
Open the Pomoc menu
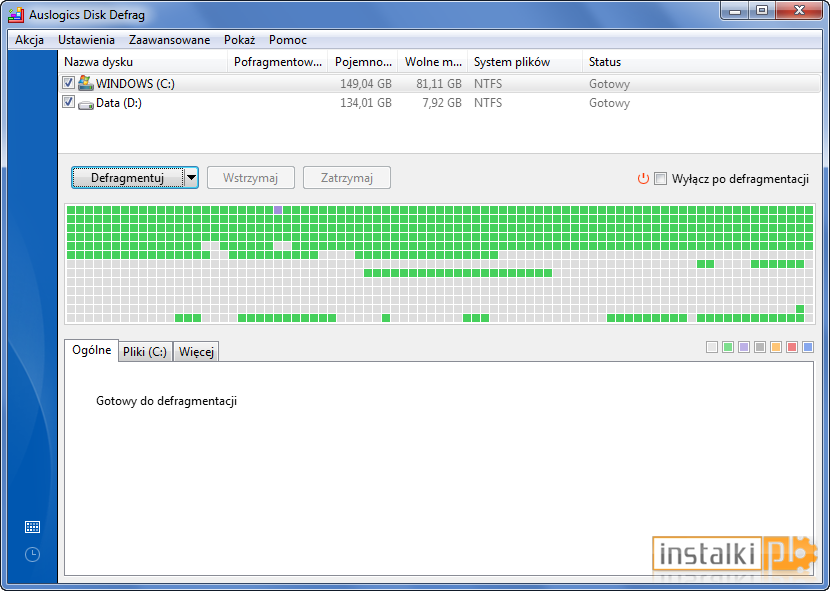pos(287,40)
